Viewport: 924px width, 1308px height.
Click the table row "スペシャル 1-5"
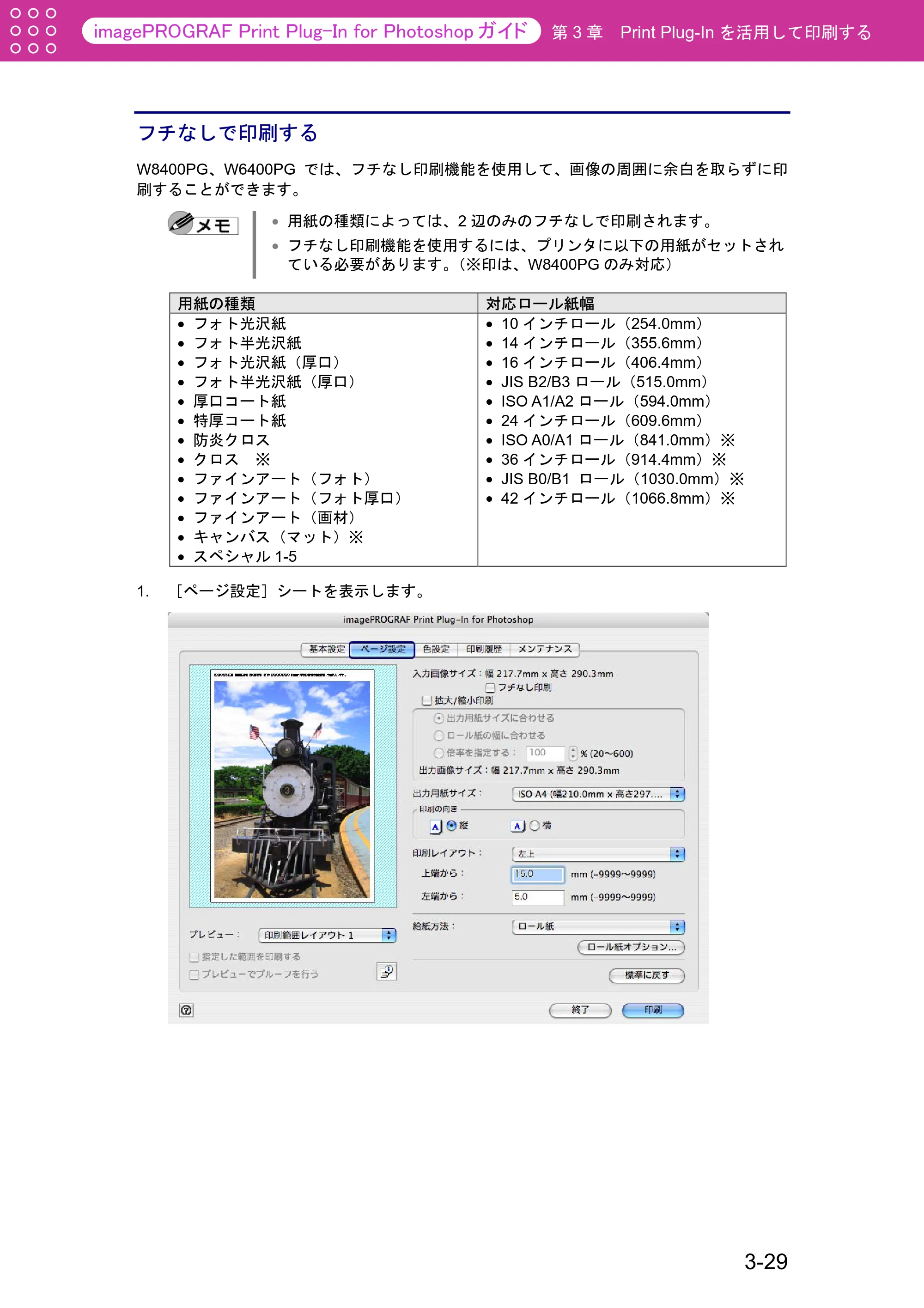(245, 557)
